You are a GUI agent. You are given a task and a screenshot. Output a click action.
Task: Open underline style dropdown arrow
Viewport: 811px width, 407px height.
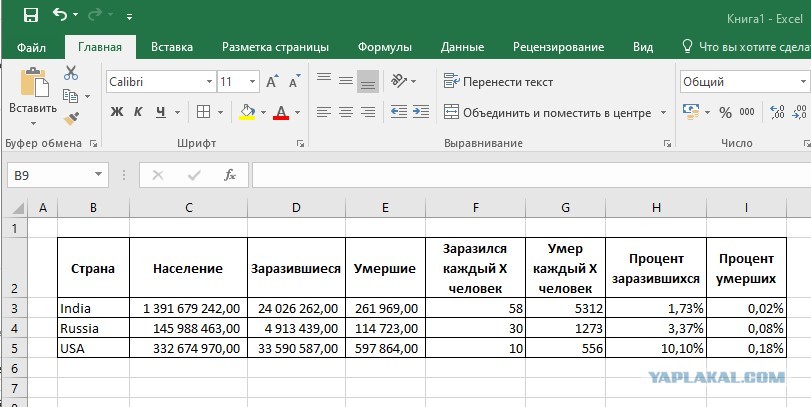177,112
